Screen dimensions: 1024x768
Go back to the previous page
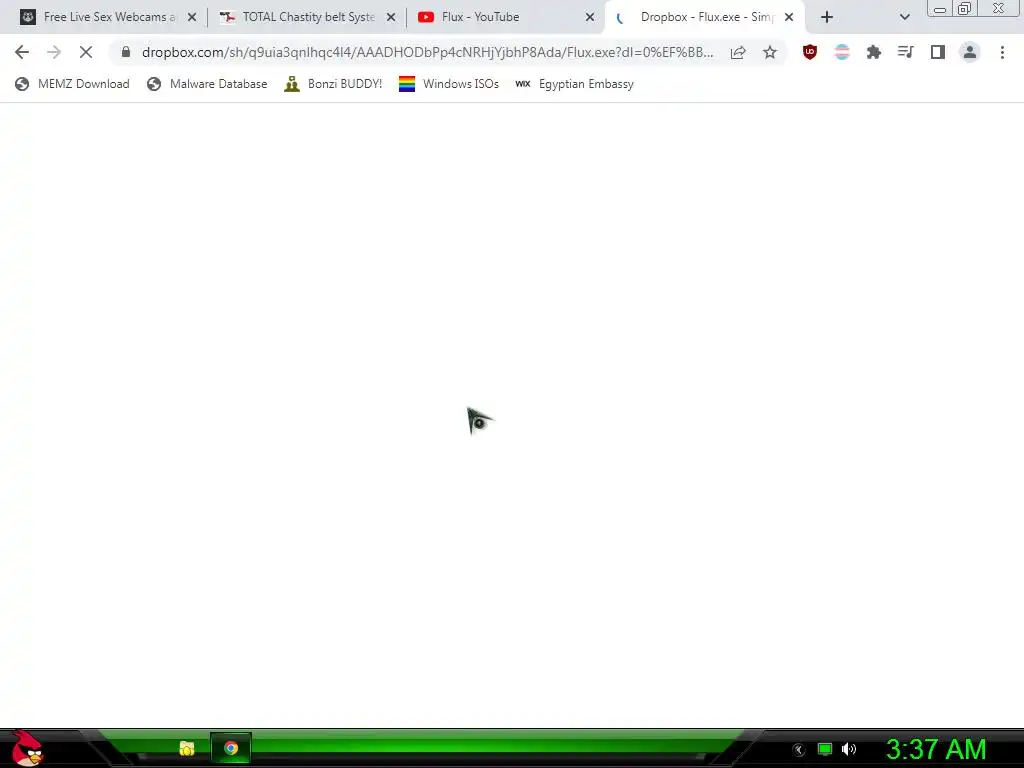click(22, 52)
